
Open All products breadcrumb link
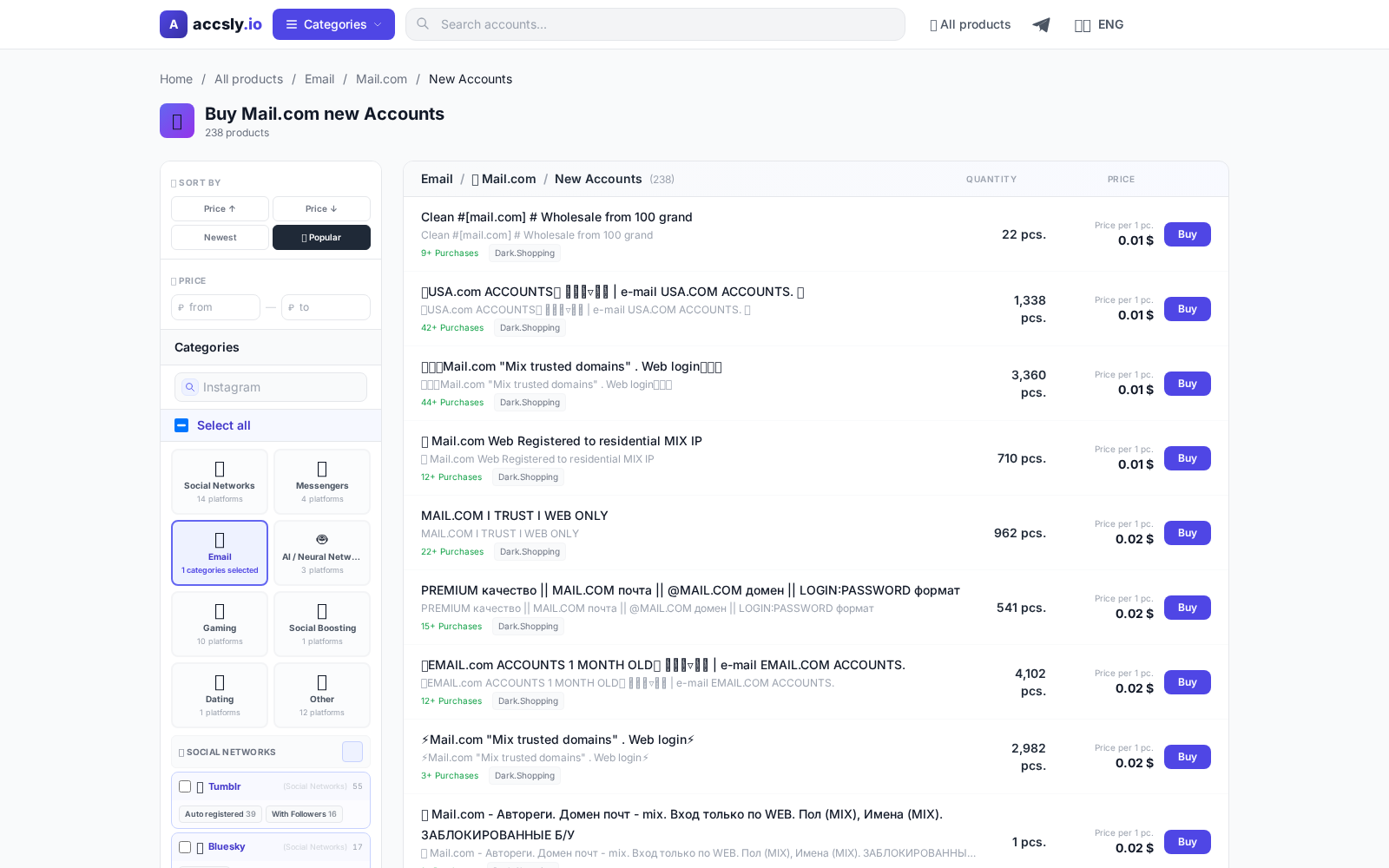[248, 79]
